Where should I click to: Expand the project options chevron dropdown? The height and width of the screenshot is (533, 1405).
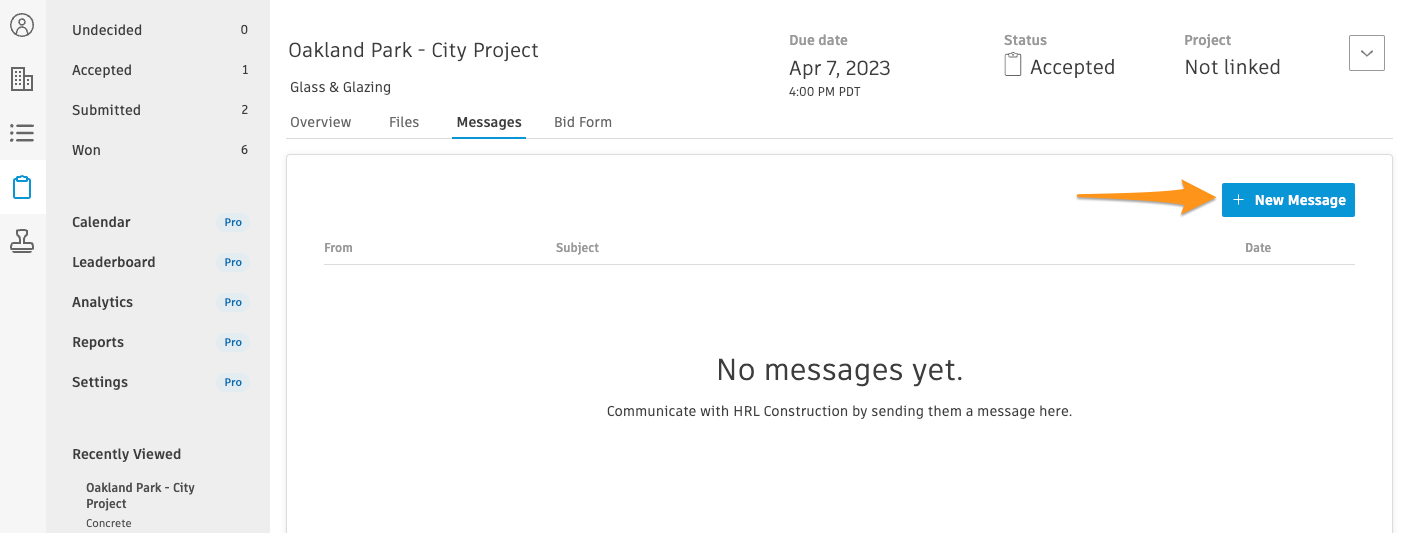coord(1366,53)
